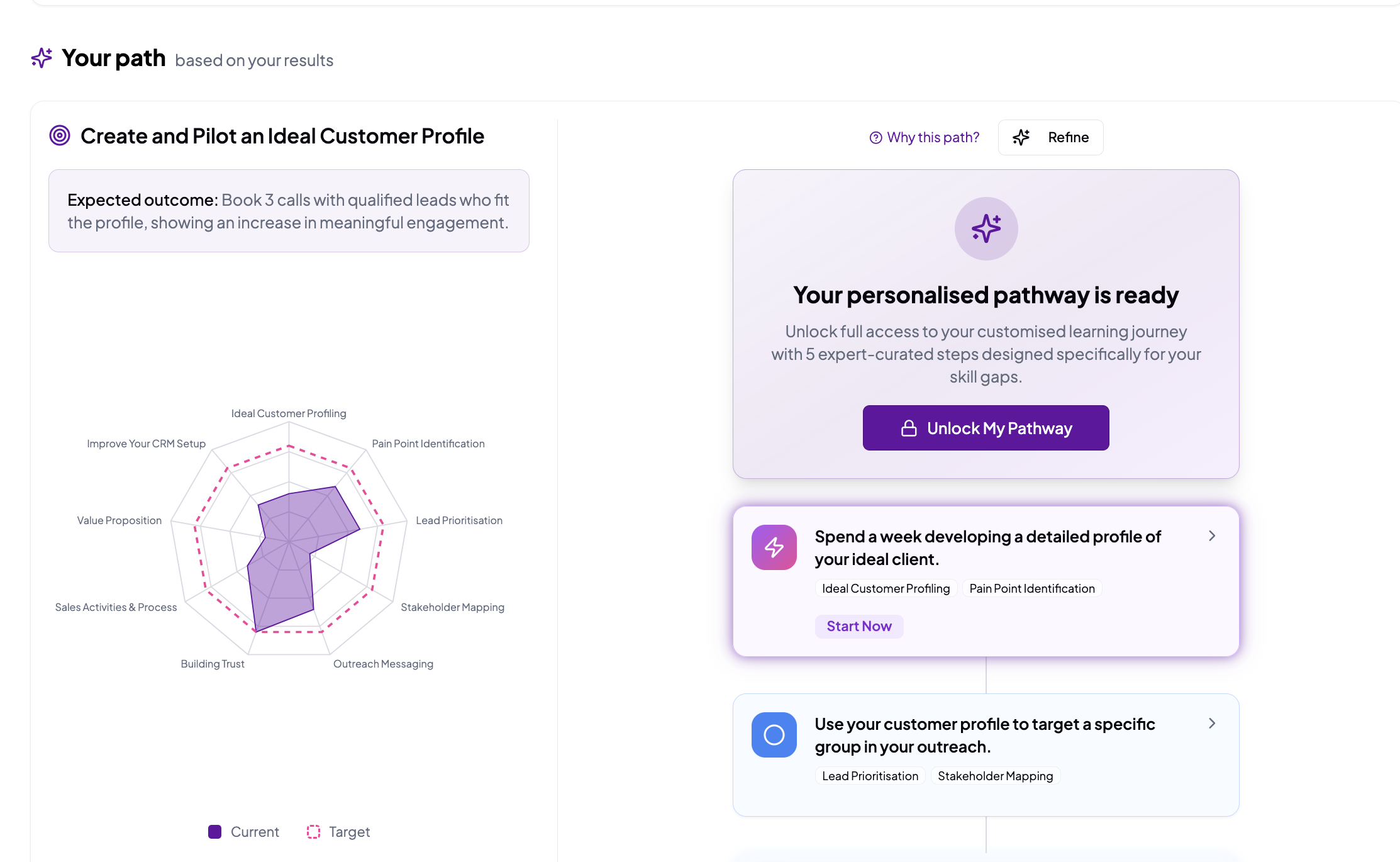This screenshot has height=862, width=1400.
Task: Expand the "Use your customer profile" step card
Action: pyautogui.click(x=1212, y=723)
